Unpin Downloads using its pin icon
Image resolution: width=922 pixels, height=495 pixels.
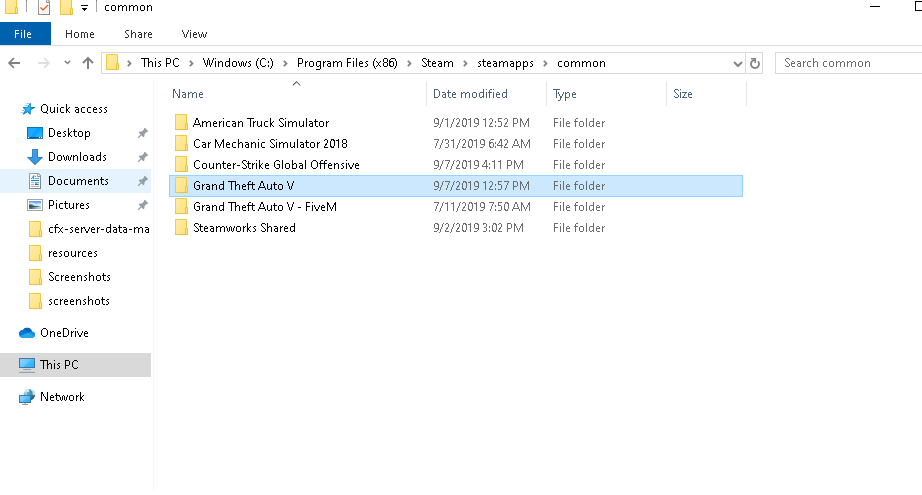(x=142, y=158)
